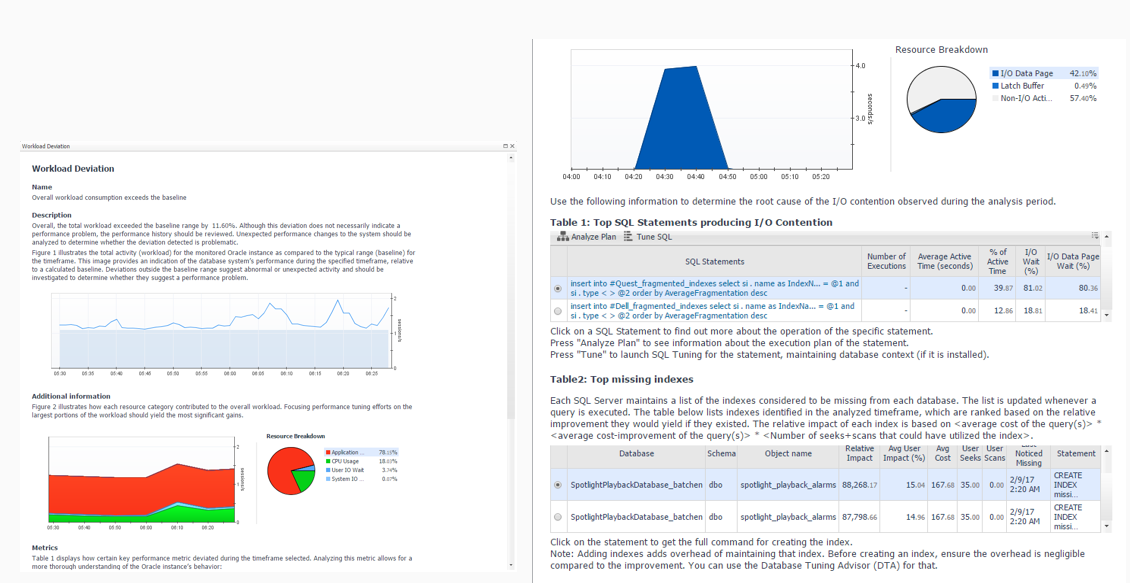Select radio for #Dell_fragmented_indexes statement
Screen dimensions: 1130x583
(558, 311)
